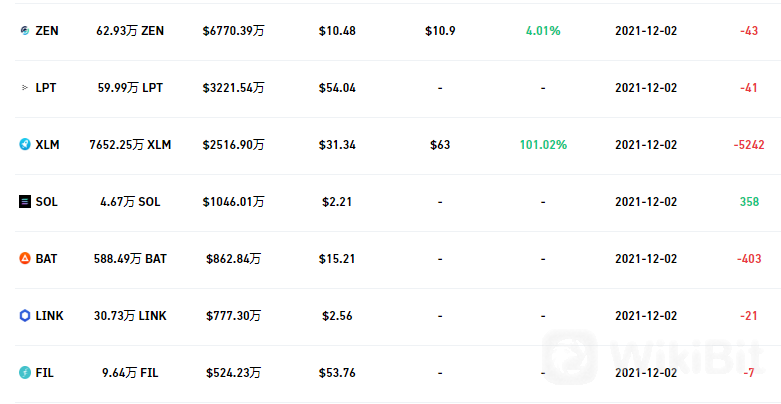This screenshot has width=781, height=404.
Task: Click the LPT coin icon
Action: point(25,88)
